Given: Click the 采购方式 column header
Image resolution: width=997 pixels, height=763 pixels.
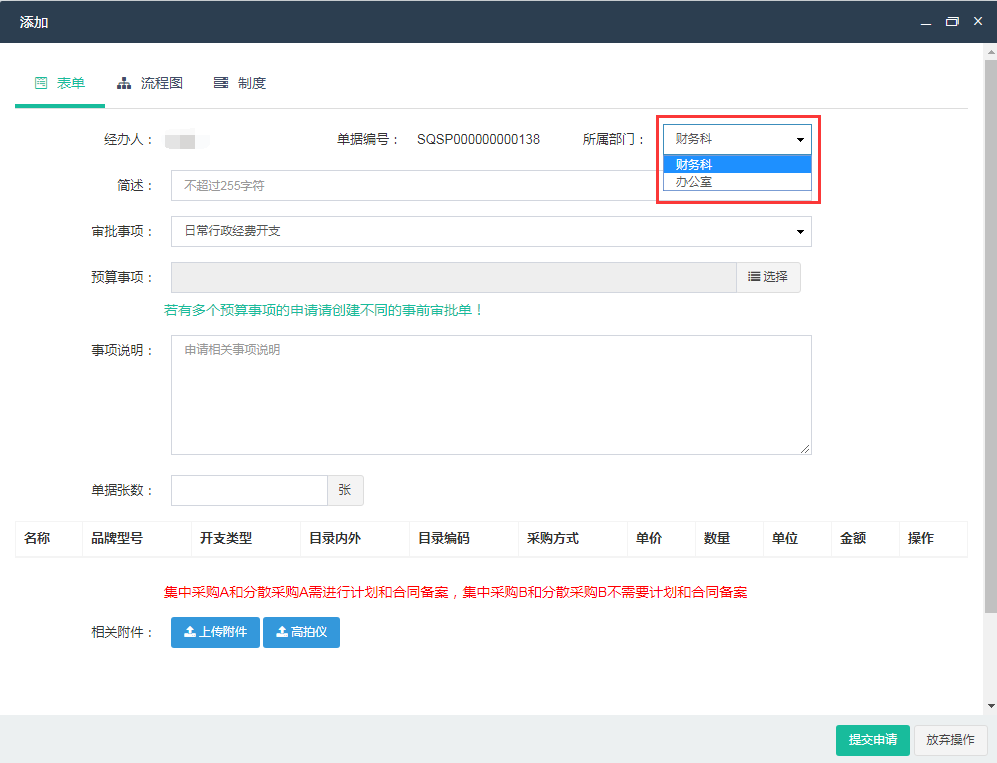Looking at the screenshot, I should point(573,539).
